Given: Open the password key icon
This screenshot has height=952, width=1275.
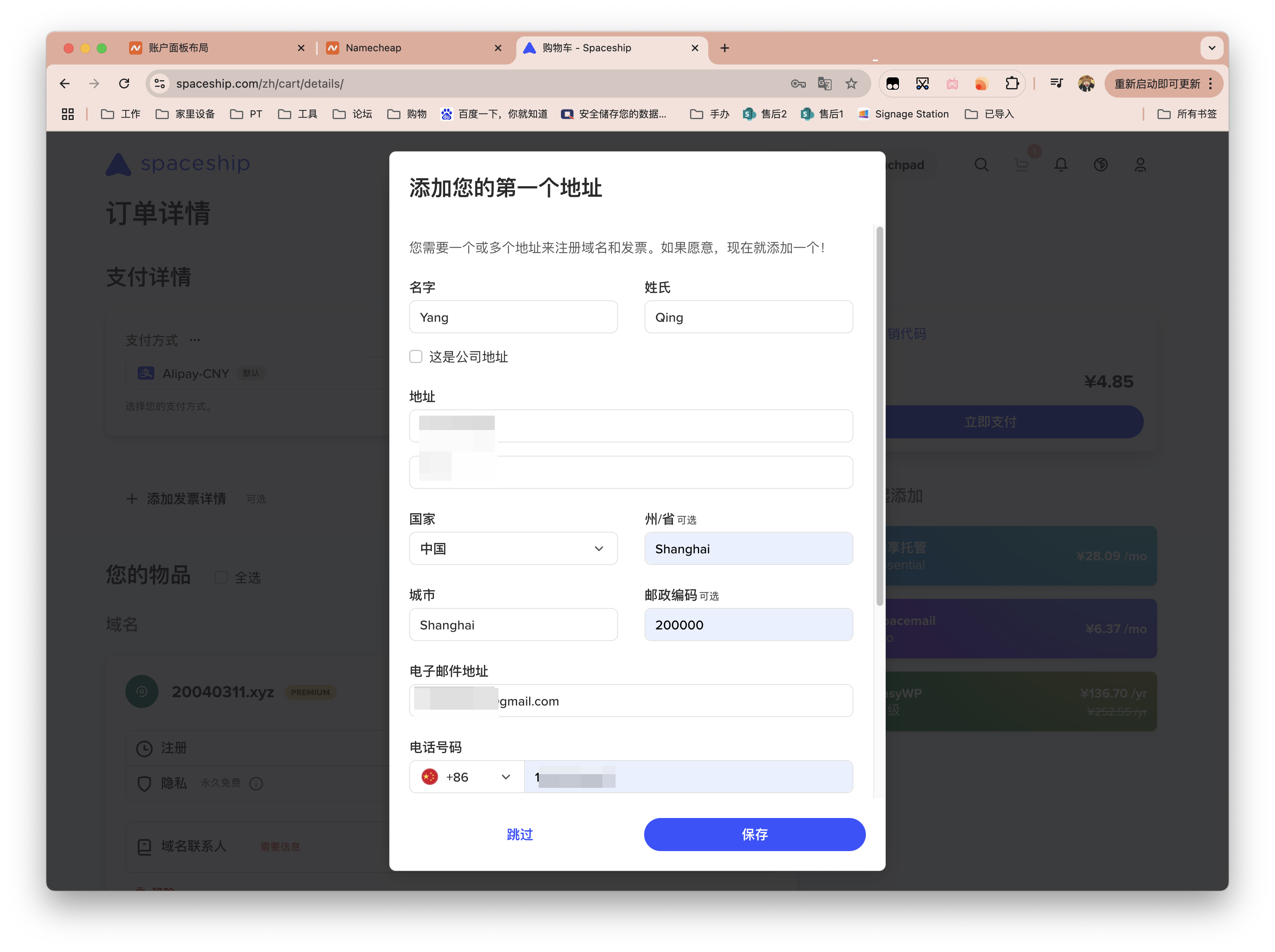Looking at the screenshot, I should click(798, 84).
